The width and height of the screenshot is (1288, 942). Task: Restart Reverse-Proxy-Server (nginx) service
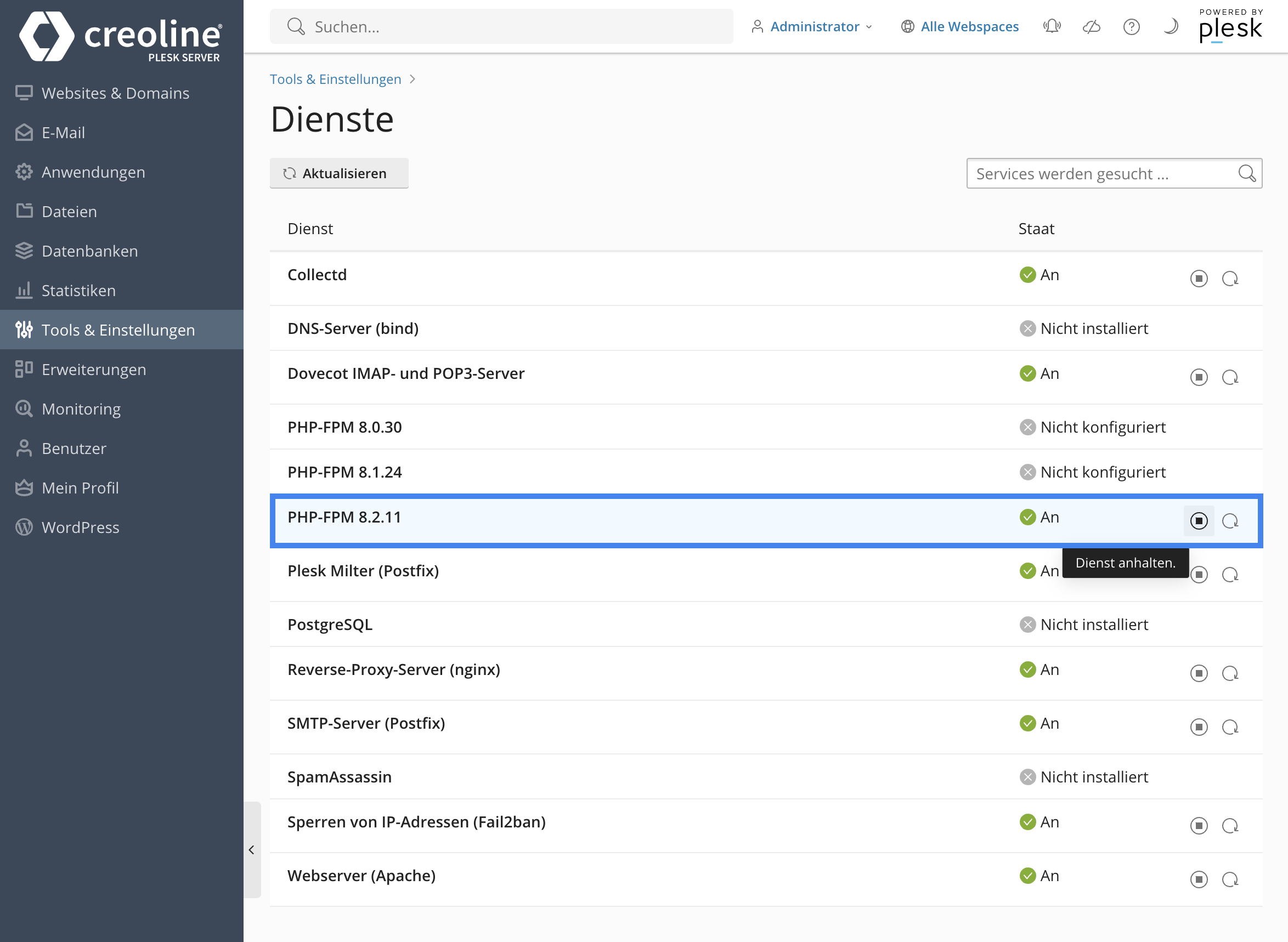(x=1230, y=673)
